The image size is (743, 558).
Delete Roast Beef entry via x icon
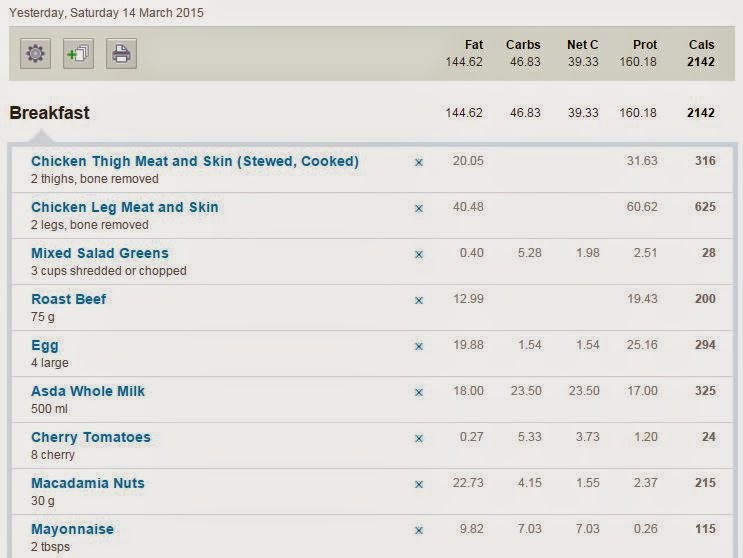click(419, 300)
